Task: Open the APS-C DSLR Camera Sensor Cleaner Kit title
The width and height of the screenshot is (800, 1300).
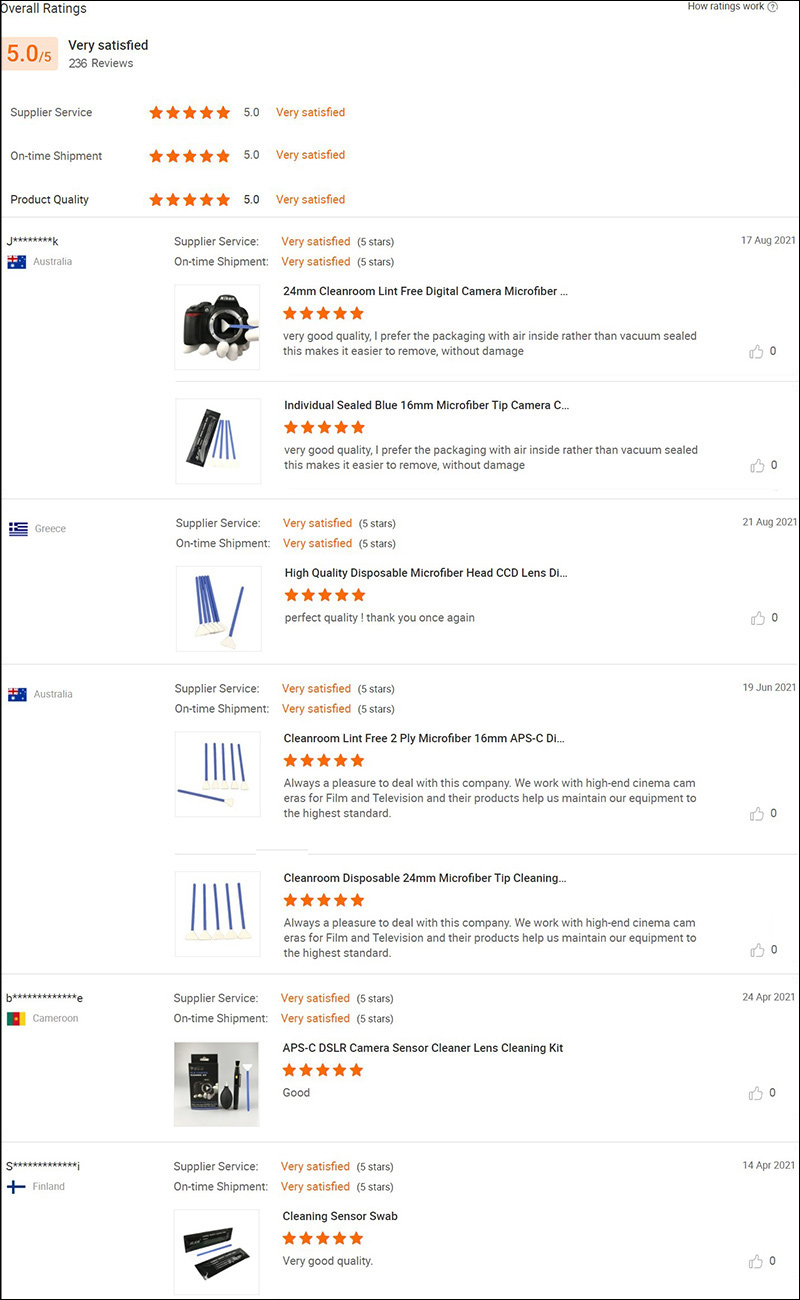Action: [x=422, y=1047]
